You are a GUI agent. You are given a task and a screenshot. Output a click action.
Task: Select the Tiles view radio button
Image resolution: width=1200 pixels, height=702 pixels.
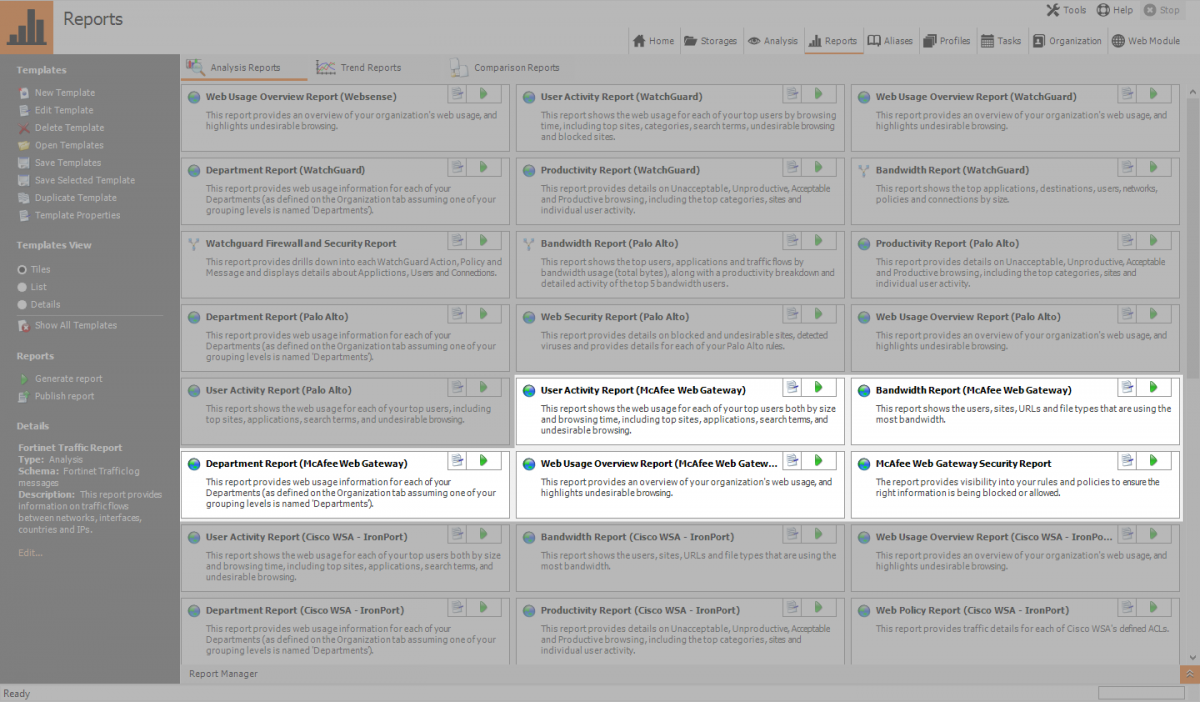click(x=22, y=270)
